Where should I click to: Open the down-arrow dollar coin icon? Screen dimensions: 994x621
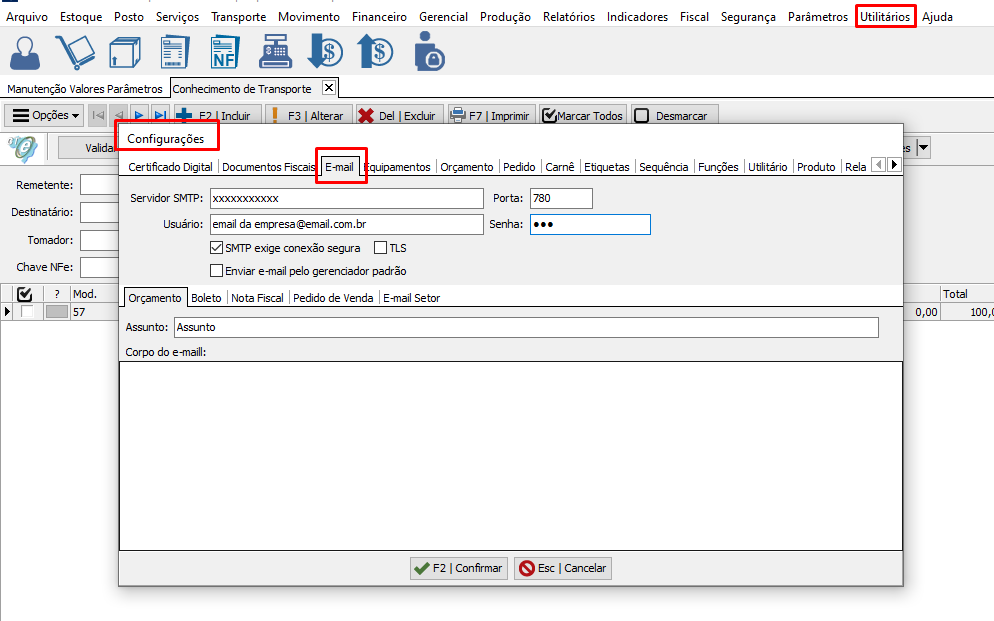click(x=325, y=52)
